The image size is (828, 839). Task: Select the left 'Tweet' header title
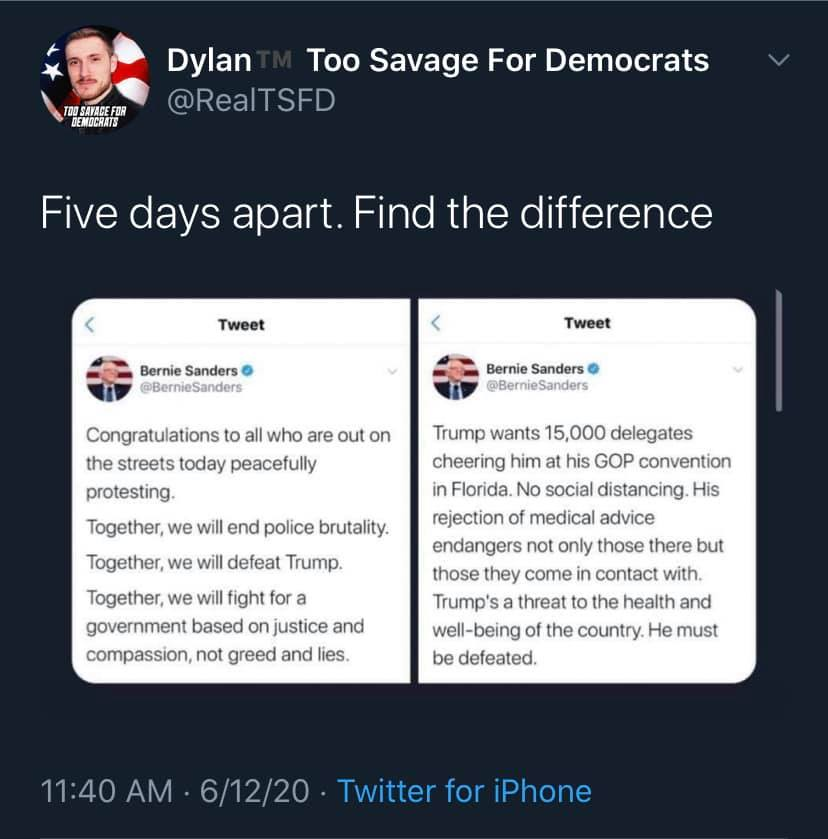click(241, 324)
